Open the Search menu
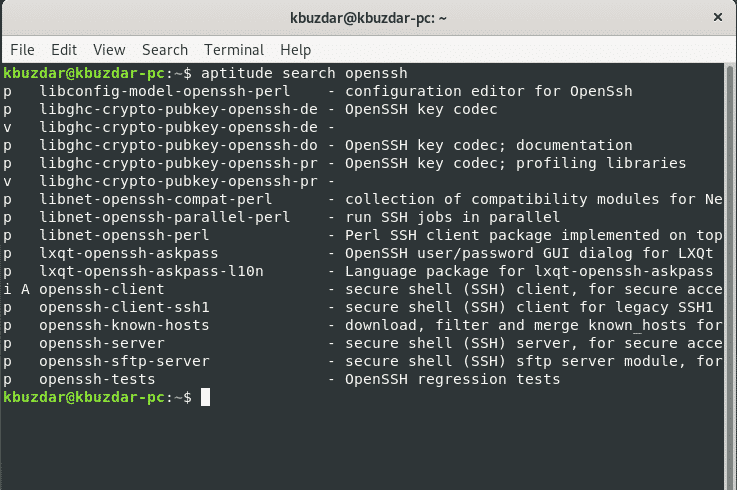 tap(165, 49)
